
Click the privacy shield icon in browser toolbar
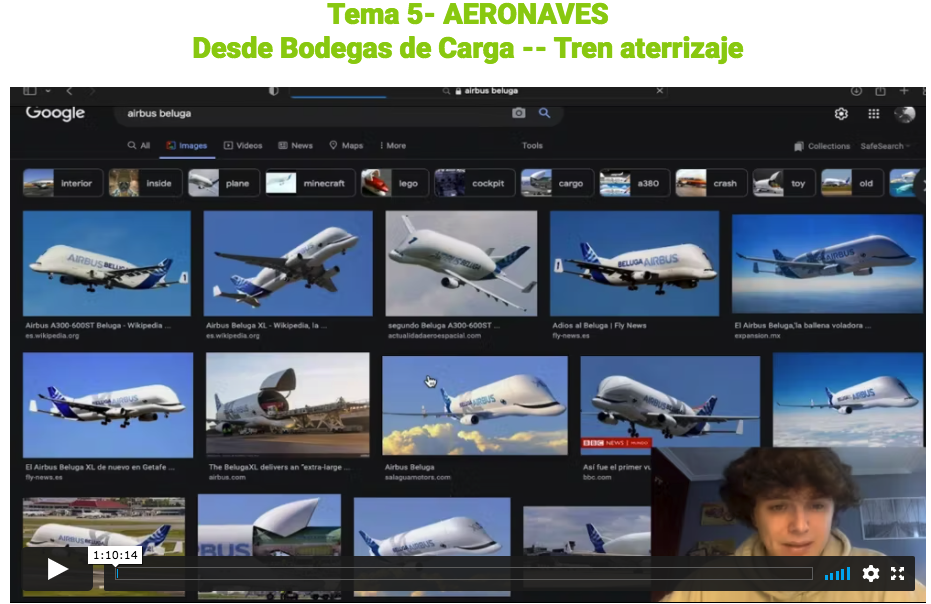pos(274,91)
